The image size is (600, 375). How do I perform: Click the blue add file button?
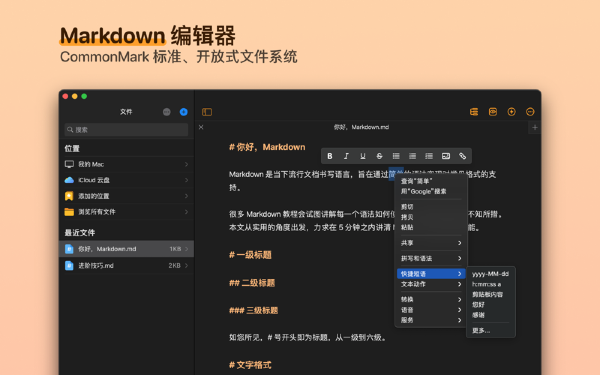tap(184, 112)
